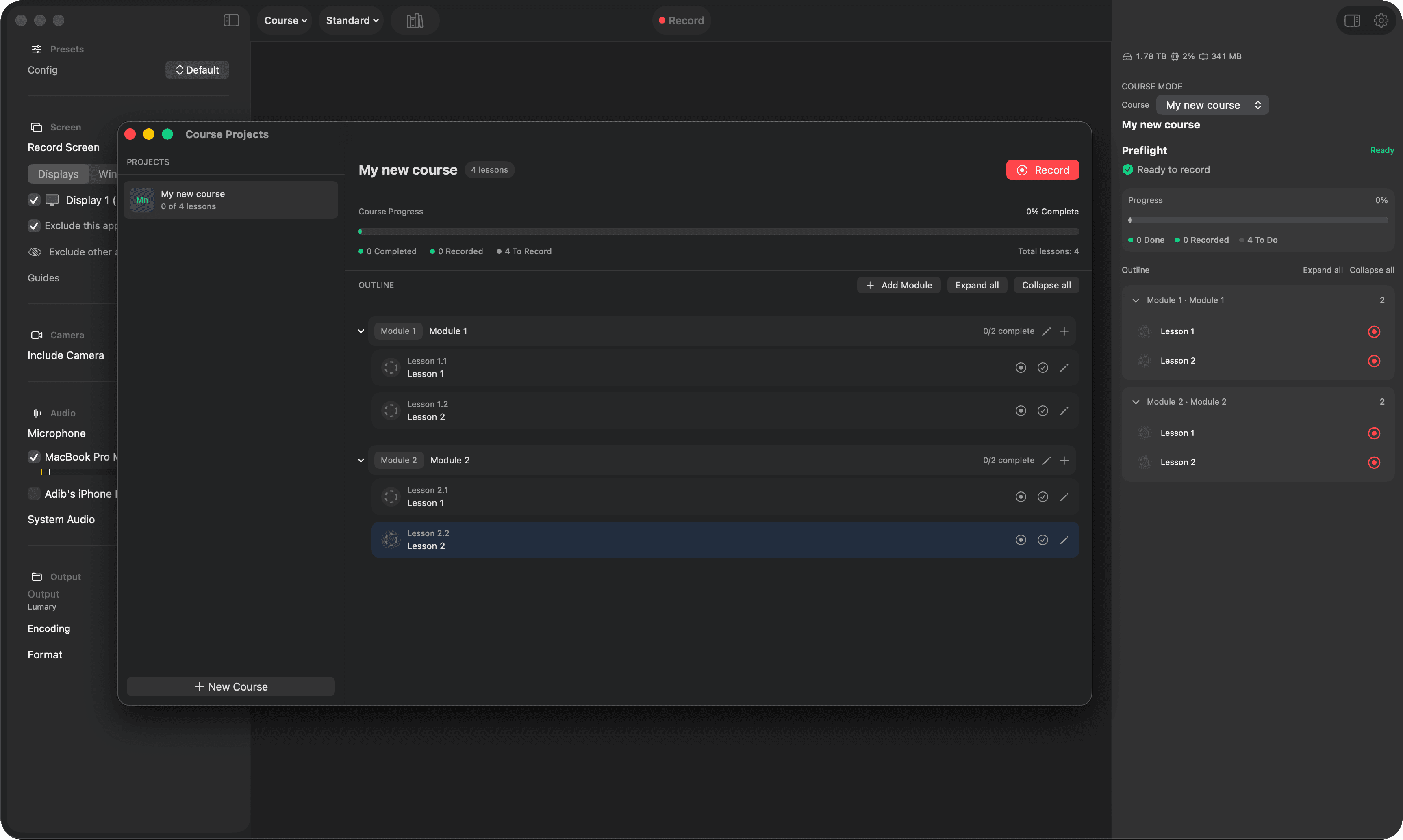Uncheck the Display 1 checkbox
The width and height of the screenshot is (1403, 840).
point(34,200)
